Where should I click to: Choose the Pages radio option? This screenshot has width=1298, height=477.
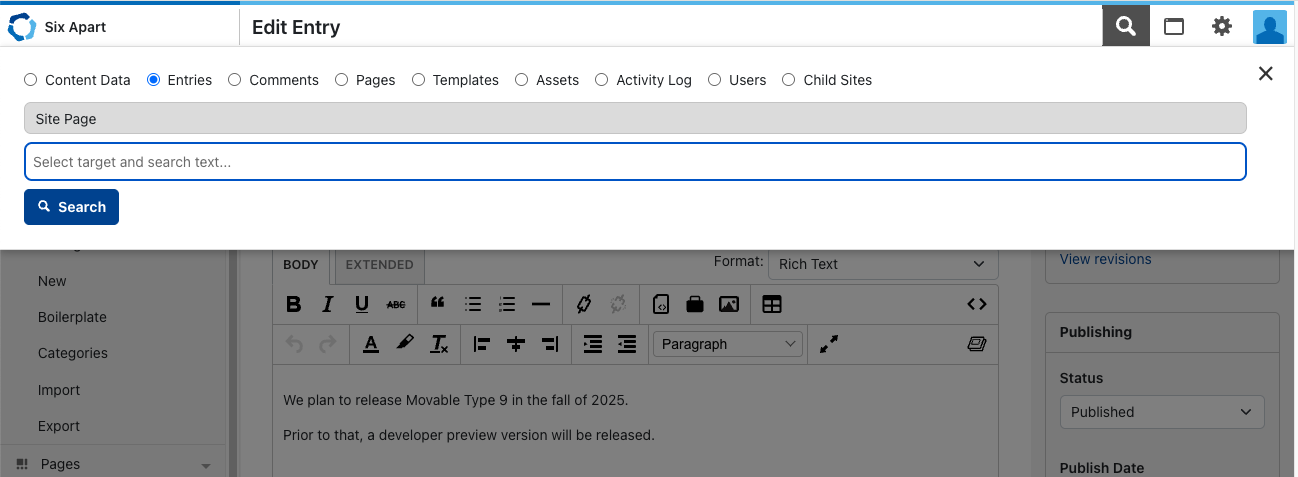pos(342,80)
